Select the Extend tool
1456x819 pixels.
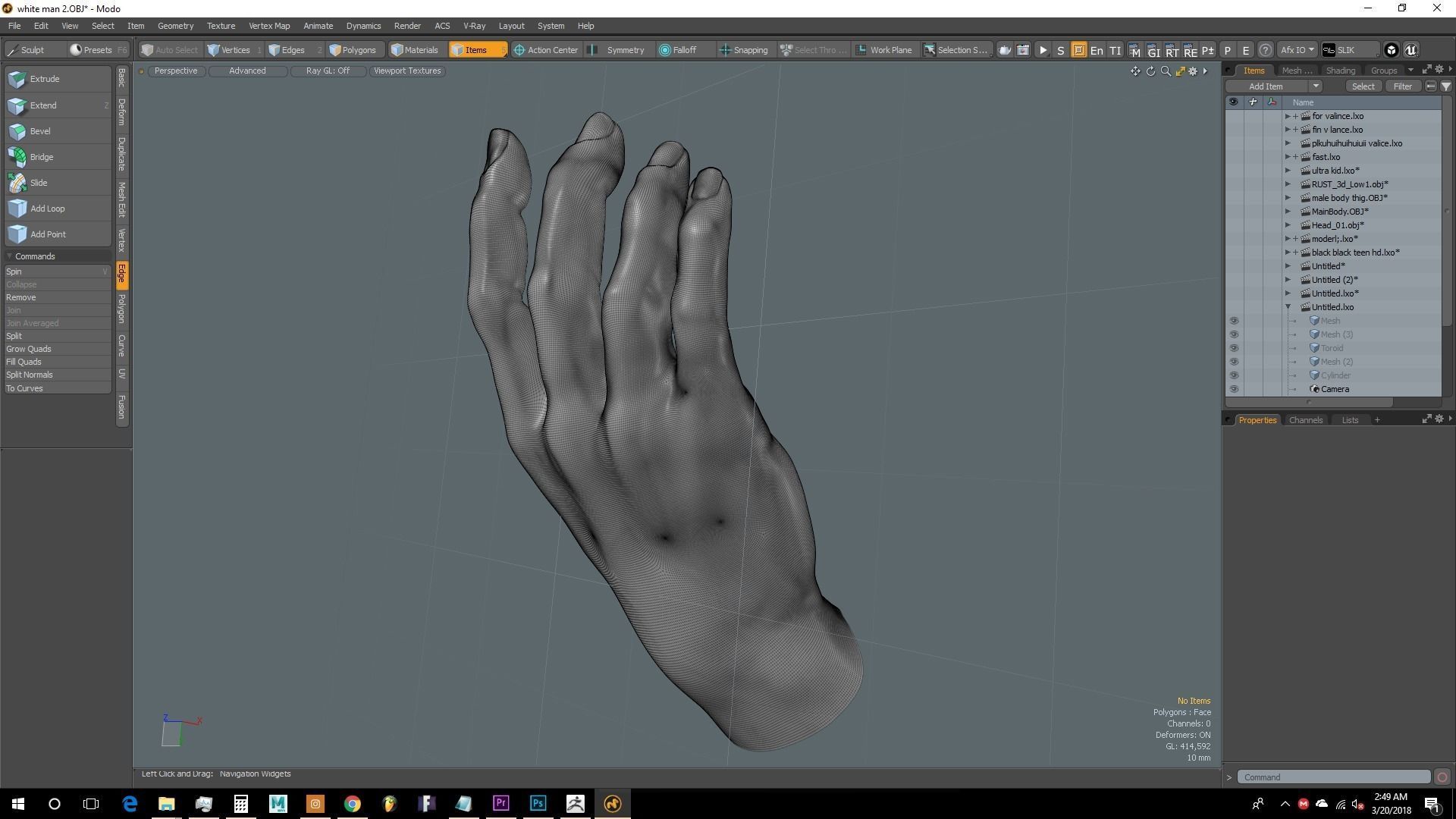[57, 105]
